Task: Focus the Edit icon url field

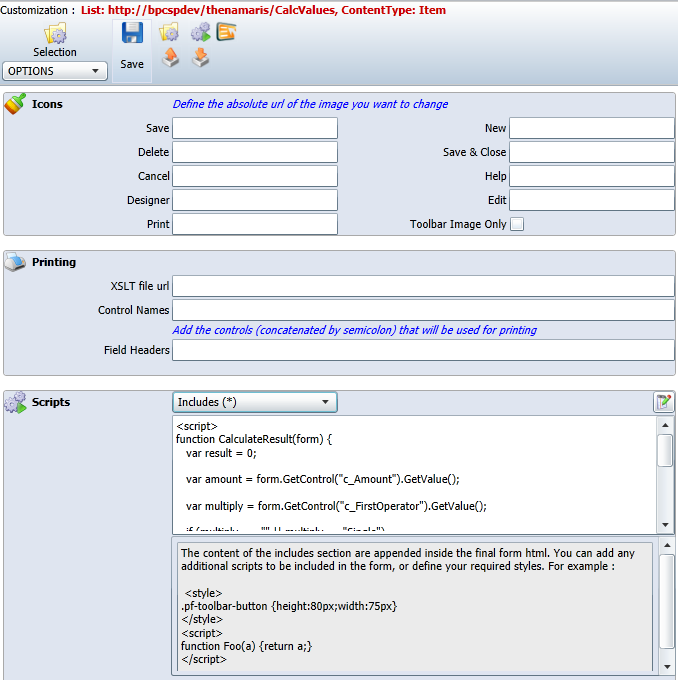Action: point(592,200)
